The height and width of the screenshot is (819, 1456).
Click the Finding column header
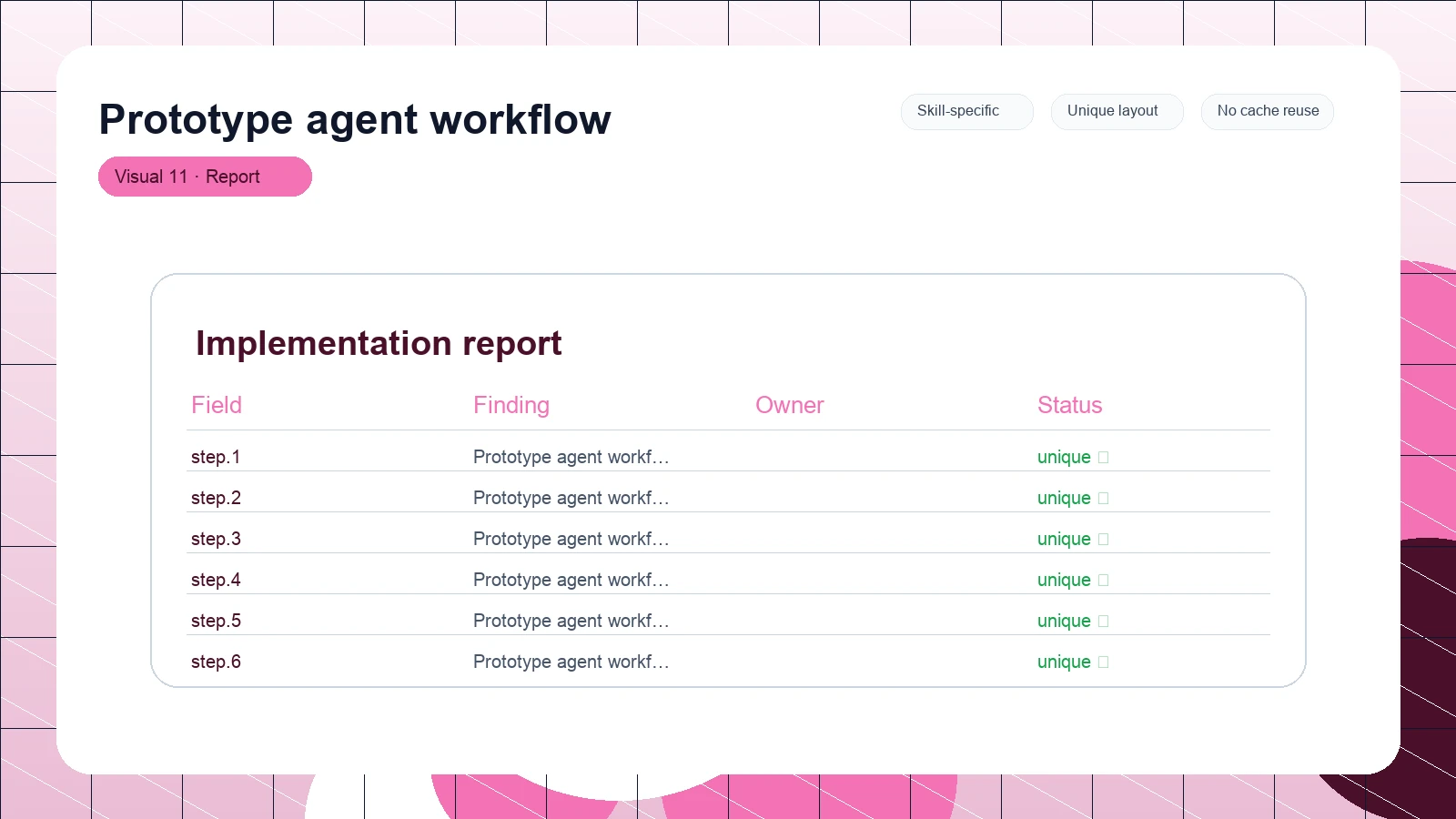511,405
